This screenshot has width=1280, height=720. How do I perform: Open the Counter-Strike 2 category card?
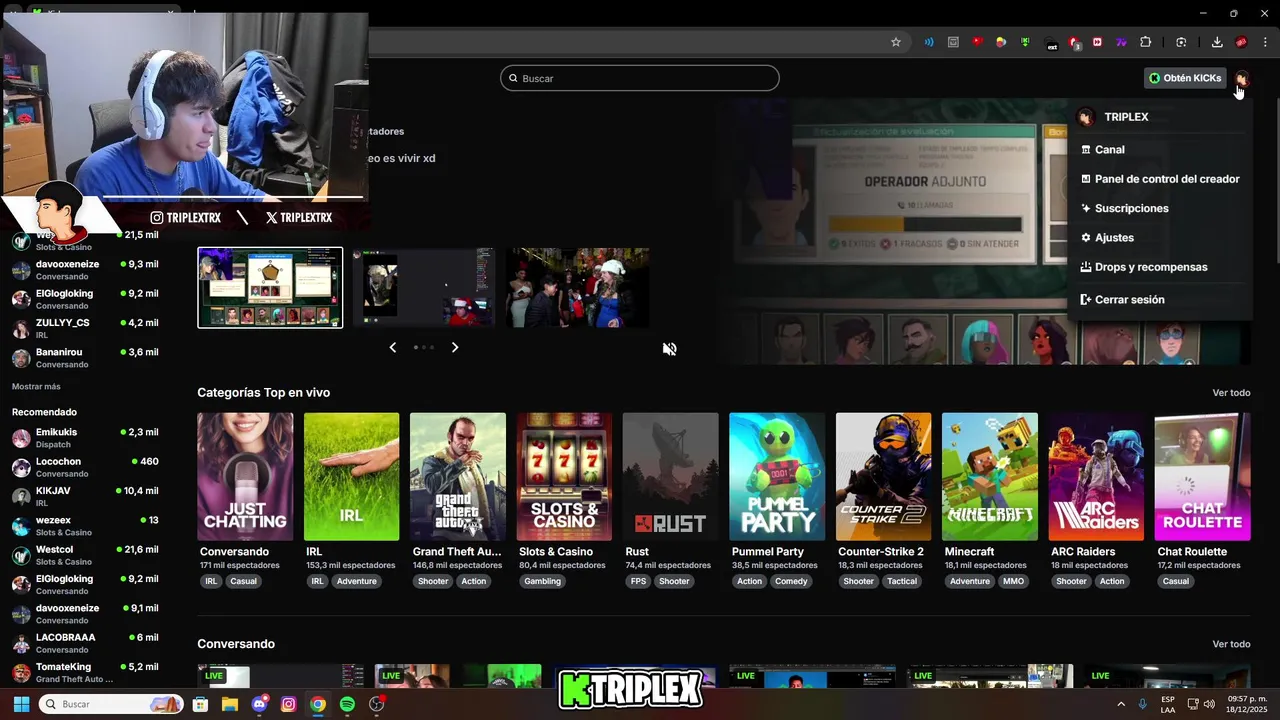click(x=883, y=477)
